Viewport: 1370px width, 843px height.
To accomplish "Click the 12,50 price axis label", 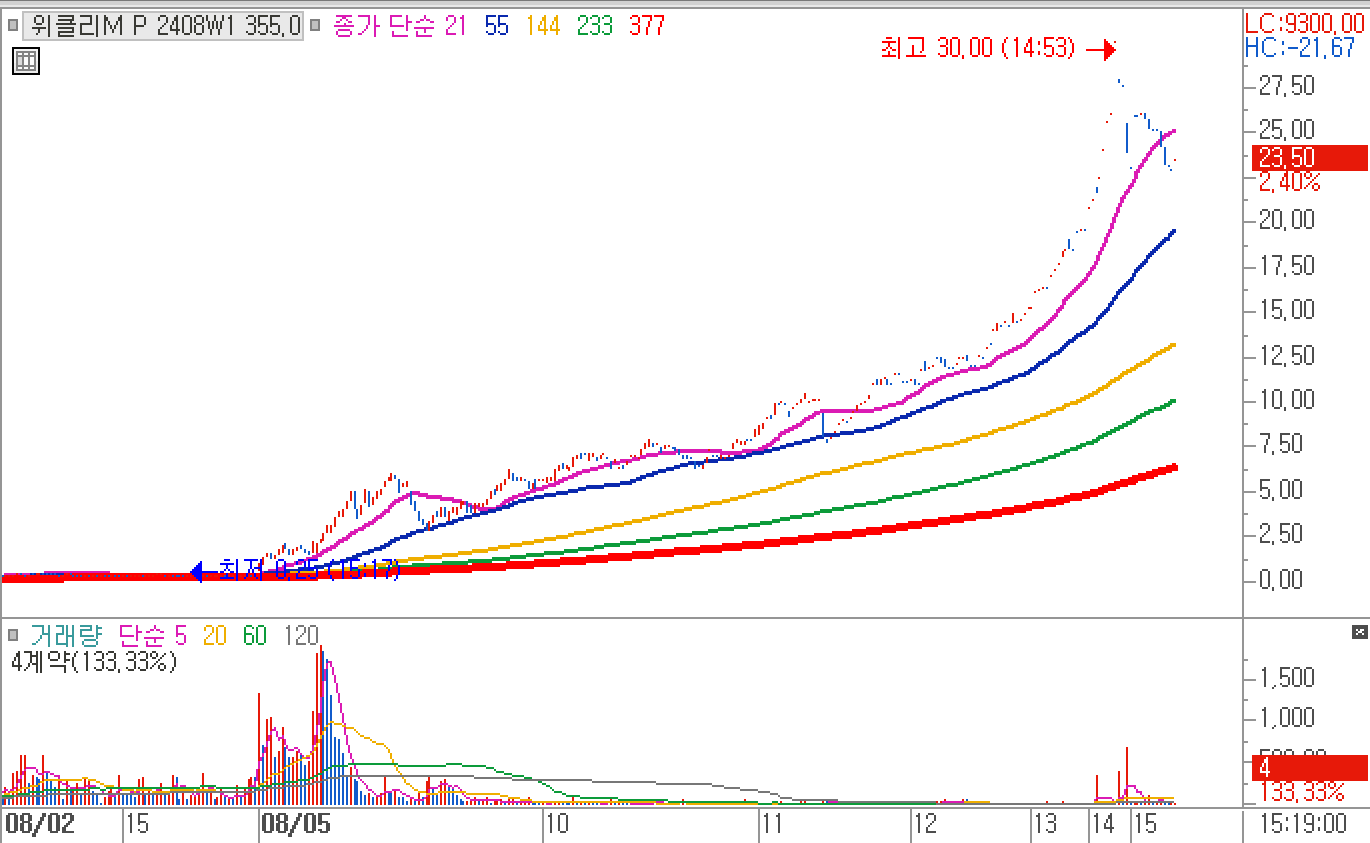I will point(1287,356).
